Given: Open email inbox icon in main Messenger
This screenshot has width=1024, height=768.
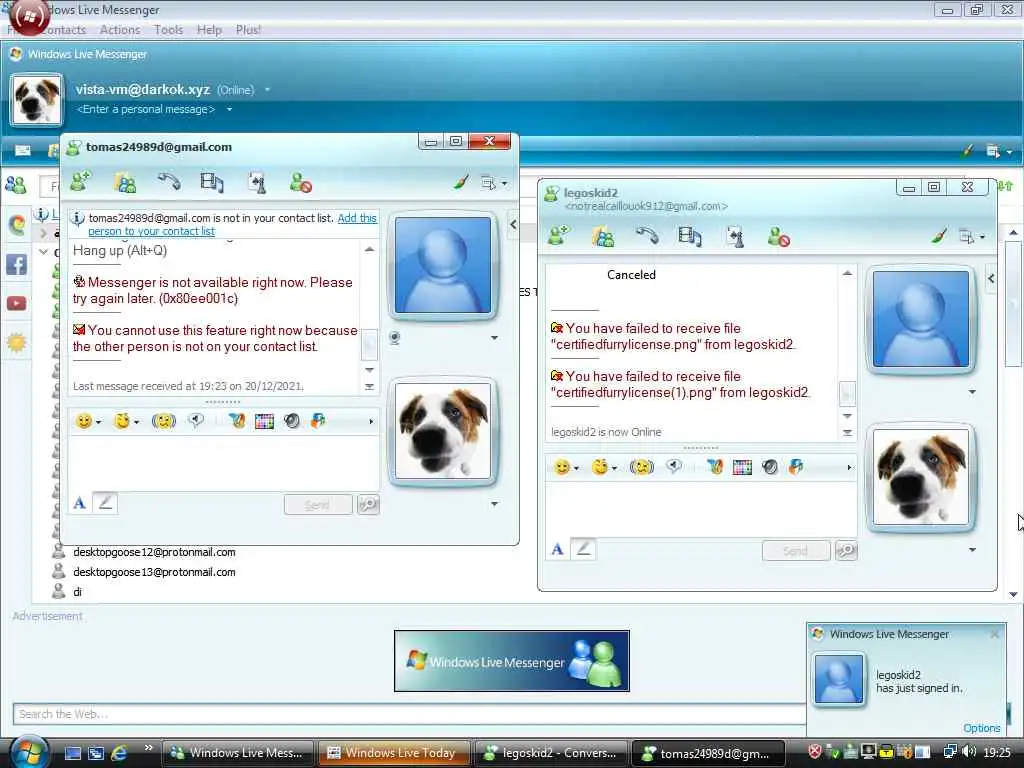Looking at the screenshot, I should [23, 150].
